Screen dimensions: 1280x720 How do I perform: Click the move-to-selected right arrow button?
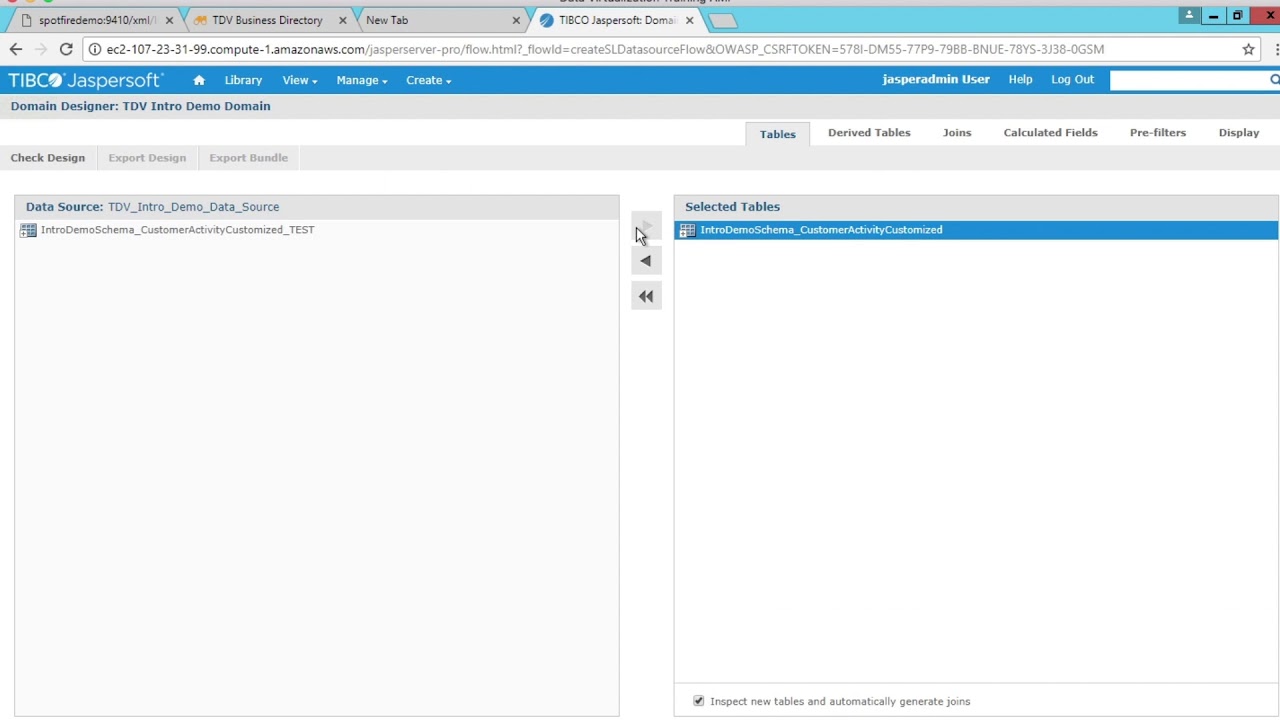pyautogui.click(x=646, y=227)
